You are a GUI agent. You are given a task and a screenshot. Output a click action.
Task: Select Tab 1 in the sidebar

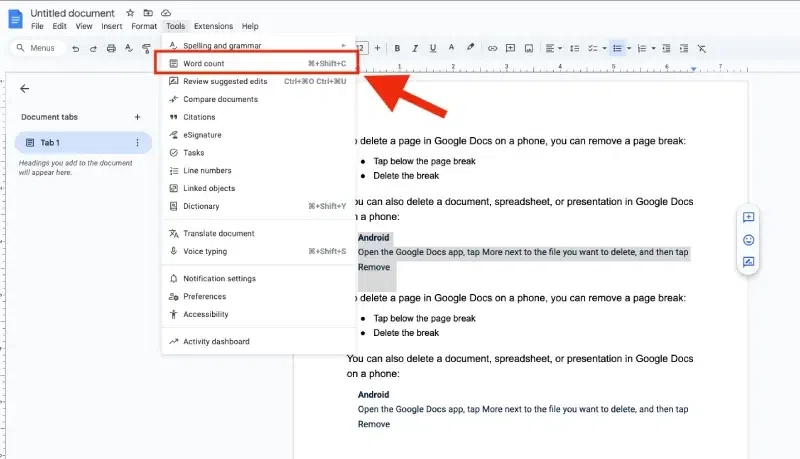point(83,143)
